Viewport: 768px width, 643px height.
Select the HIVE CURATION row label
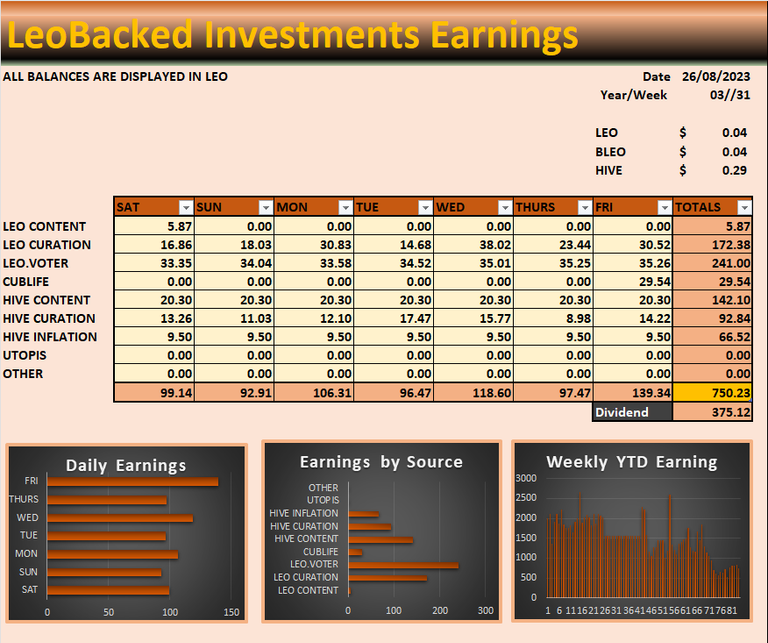(x=49, y=319)
